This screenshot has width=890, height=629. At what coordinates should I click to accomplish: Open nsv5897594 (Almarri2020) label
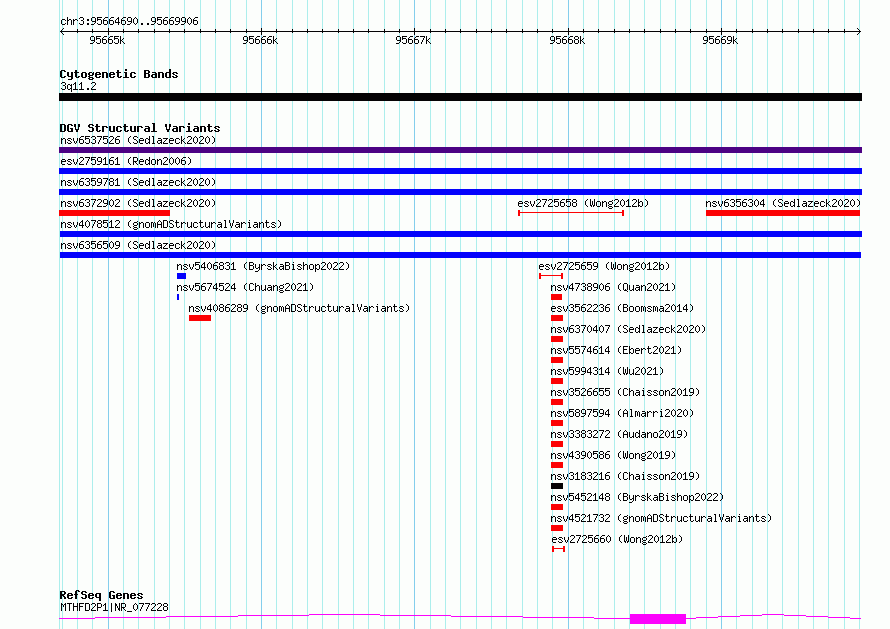coord(622,413)
